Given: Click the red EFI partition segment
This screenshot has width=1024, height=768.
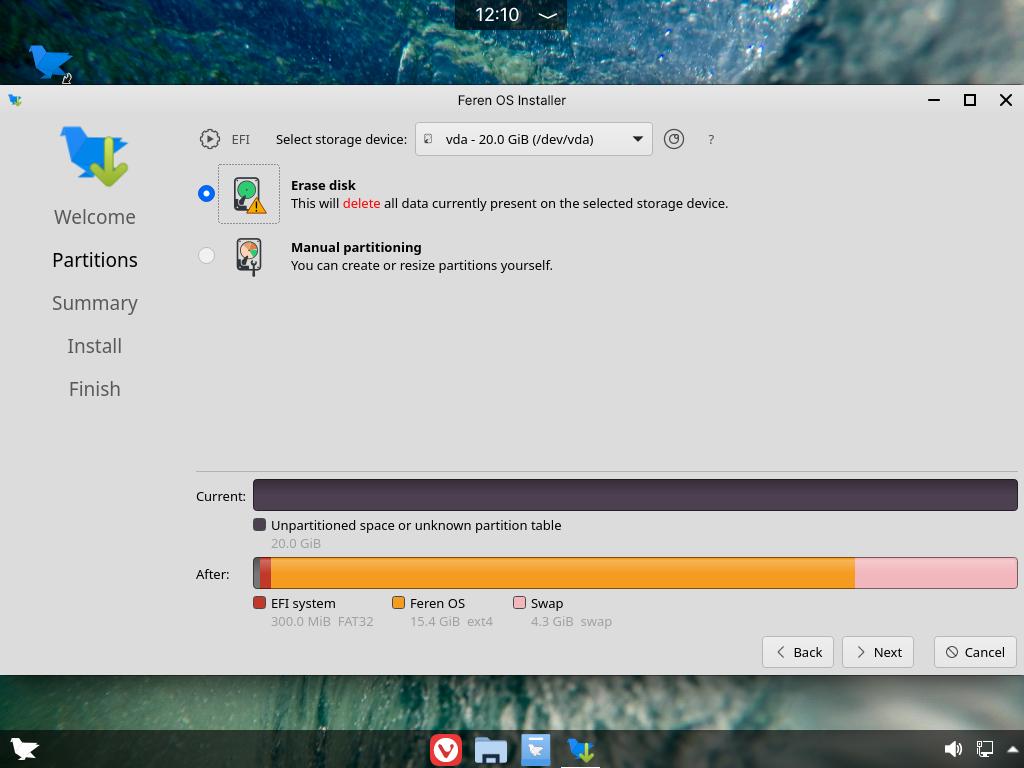Looking at the screenshot, I should [x=265, y=573].
